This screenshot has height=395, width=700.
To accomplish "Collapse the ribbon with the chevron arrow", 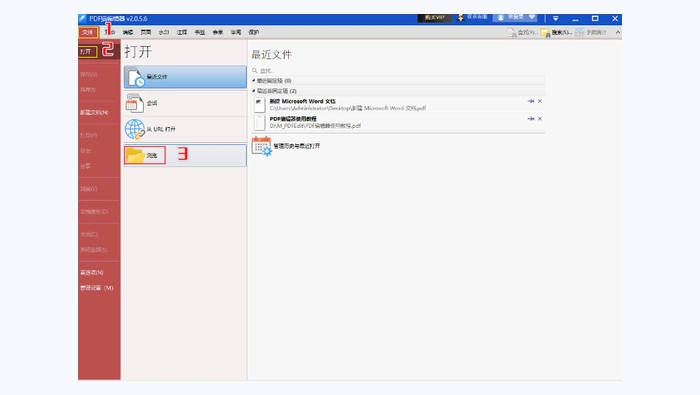I will pyautogui.click(x=618, y=32).
